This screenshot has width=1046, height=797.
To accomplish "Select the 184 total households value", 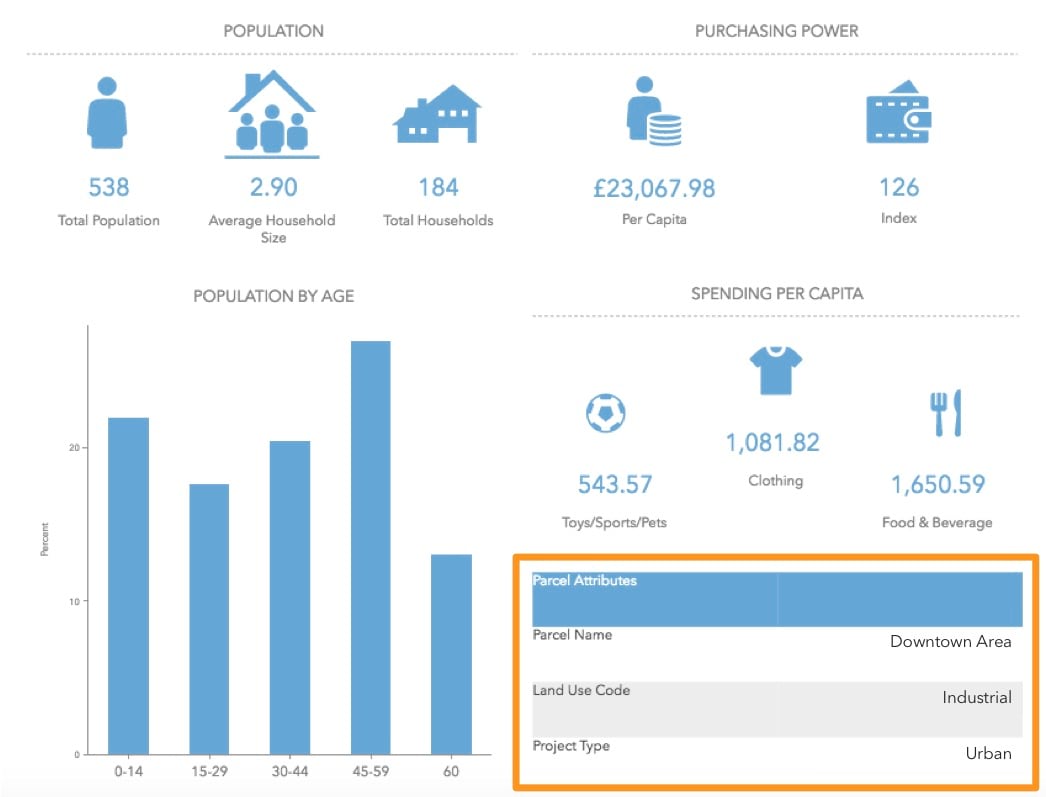I will [x=438, y=187].
